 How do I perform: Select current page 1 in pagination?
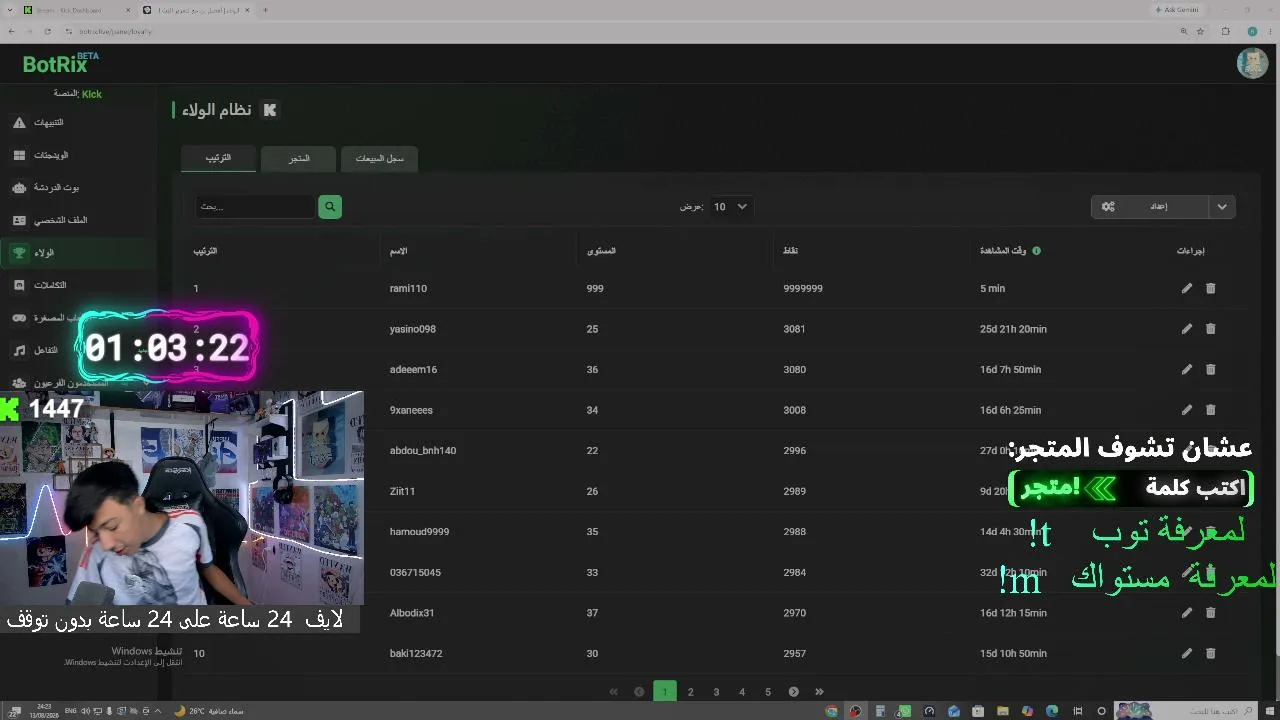[665, 691]
